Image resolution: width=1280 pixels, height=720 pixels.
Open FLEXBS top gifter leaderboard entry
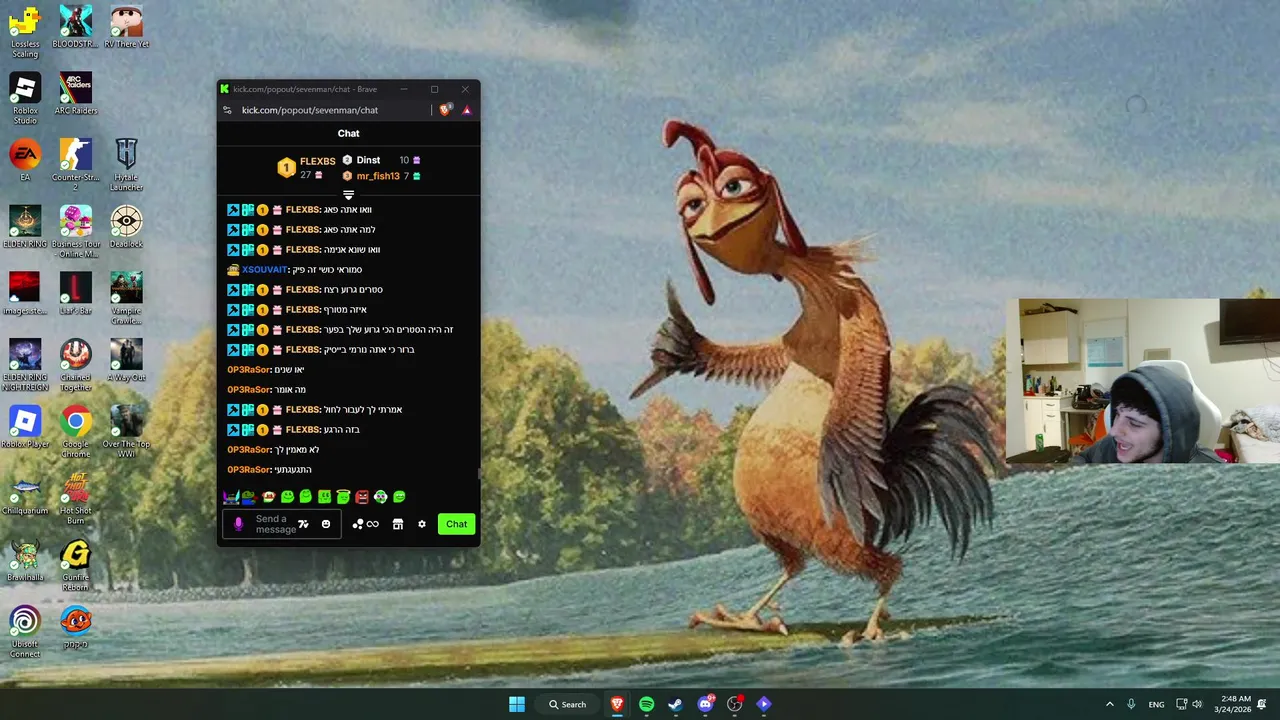tap(305, 167)
